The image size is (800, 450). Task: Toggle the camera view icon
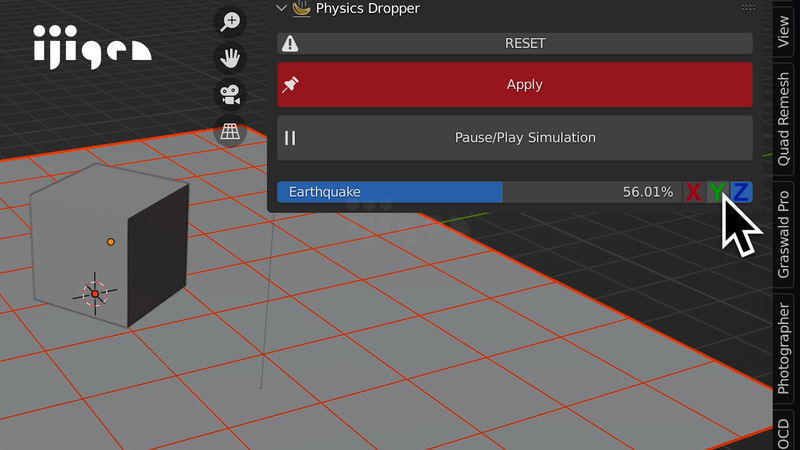pyautogui.click(x=230, y=95)
